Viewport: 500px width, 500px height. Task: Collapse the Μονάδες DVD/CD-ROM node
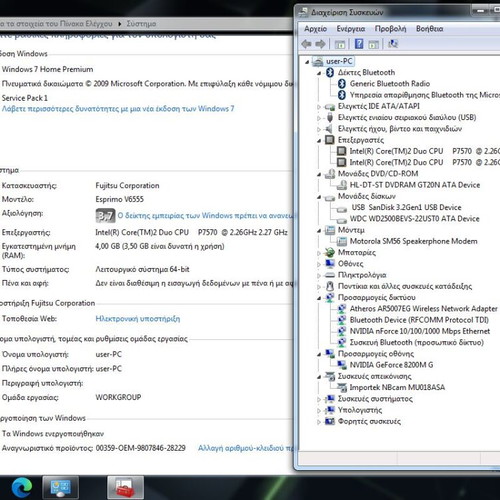319,174
